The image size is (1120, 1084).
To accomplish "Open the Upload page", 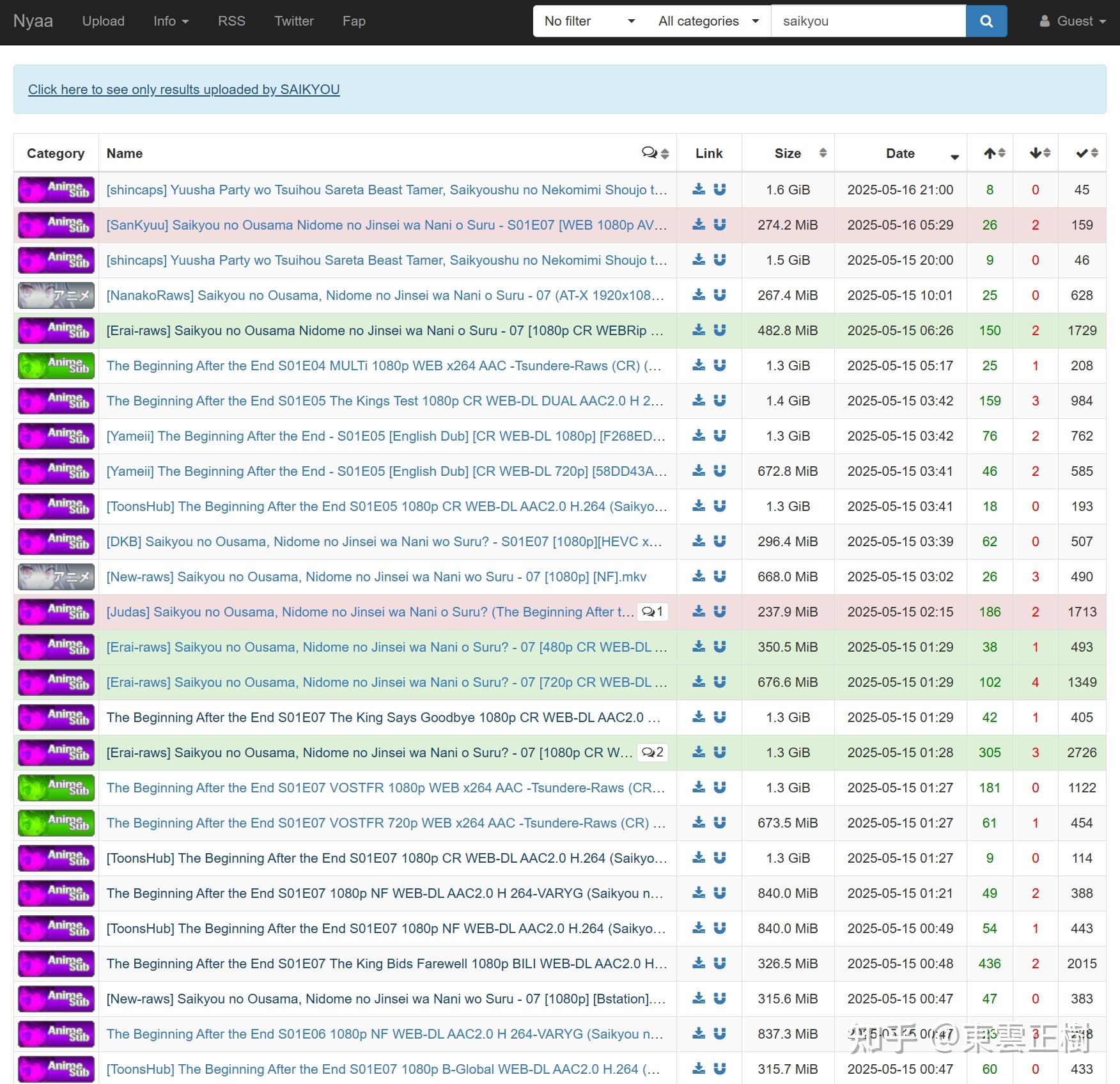I will [103, 21].
